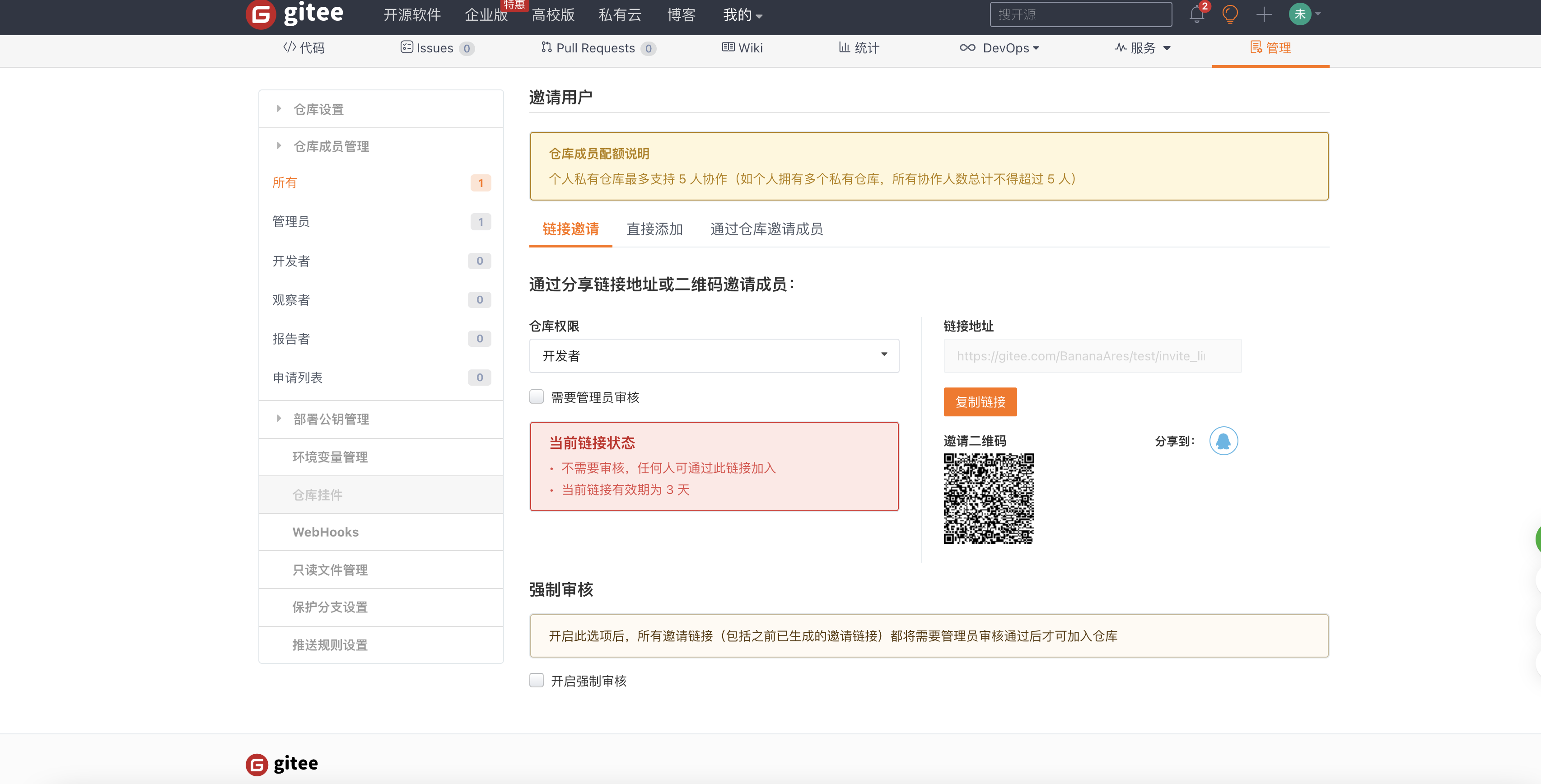Go to 私有云 in top navigation
1541x784 pixels.
(x=620, y=15)
